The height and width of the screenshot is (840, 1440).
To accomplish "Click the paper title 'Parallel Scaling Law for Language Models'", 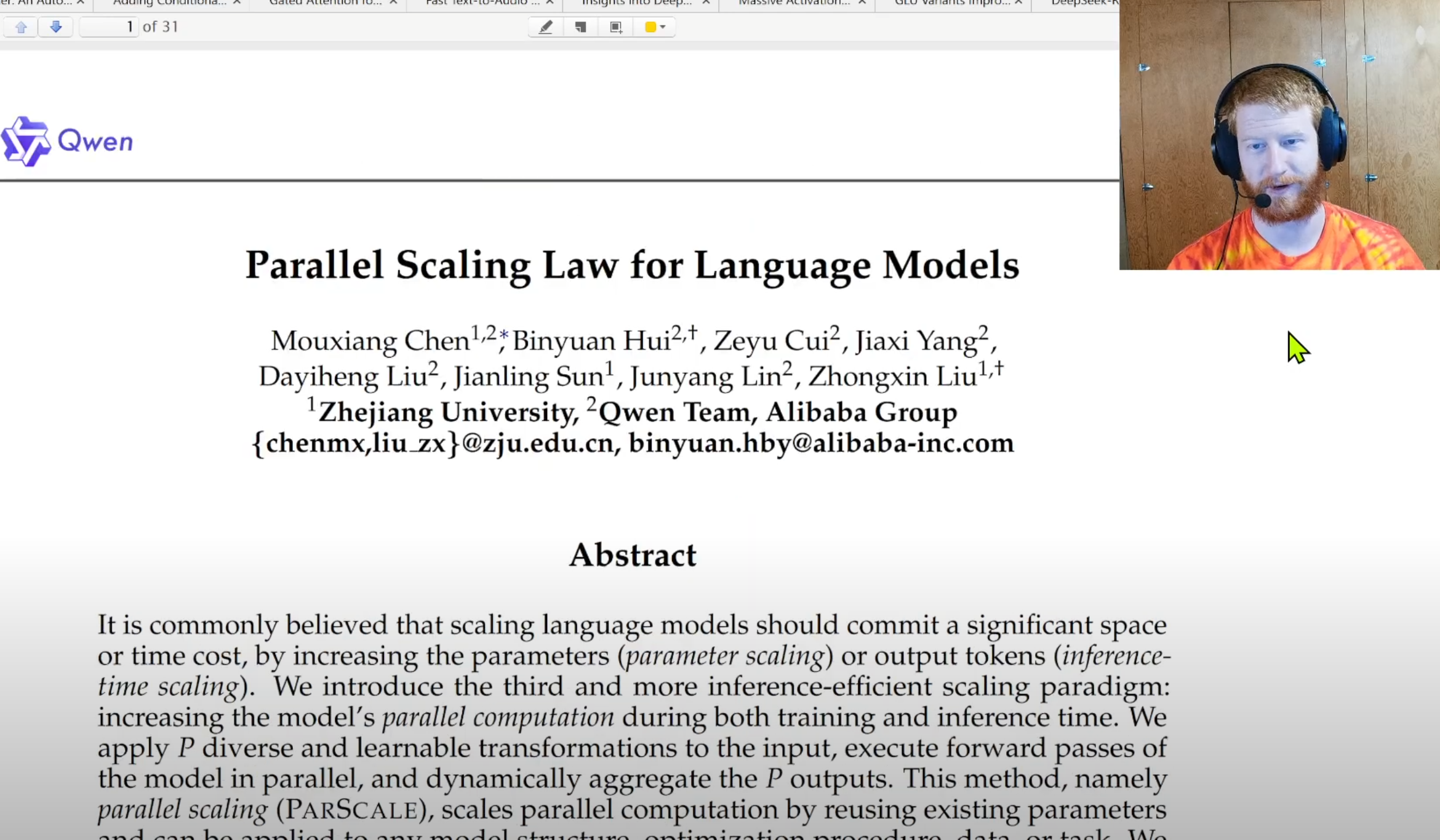I will pos(632,265).
